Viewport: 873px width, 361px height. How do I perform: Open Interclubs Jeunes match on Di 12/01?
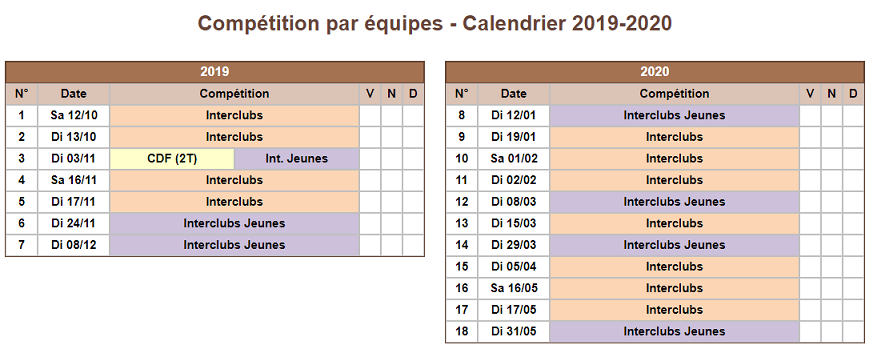674,115
